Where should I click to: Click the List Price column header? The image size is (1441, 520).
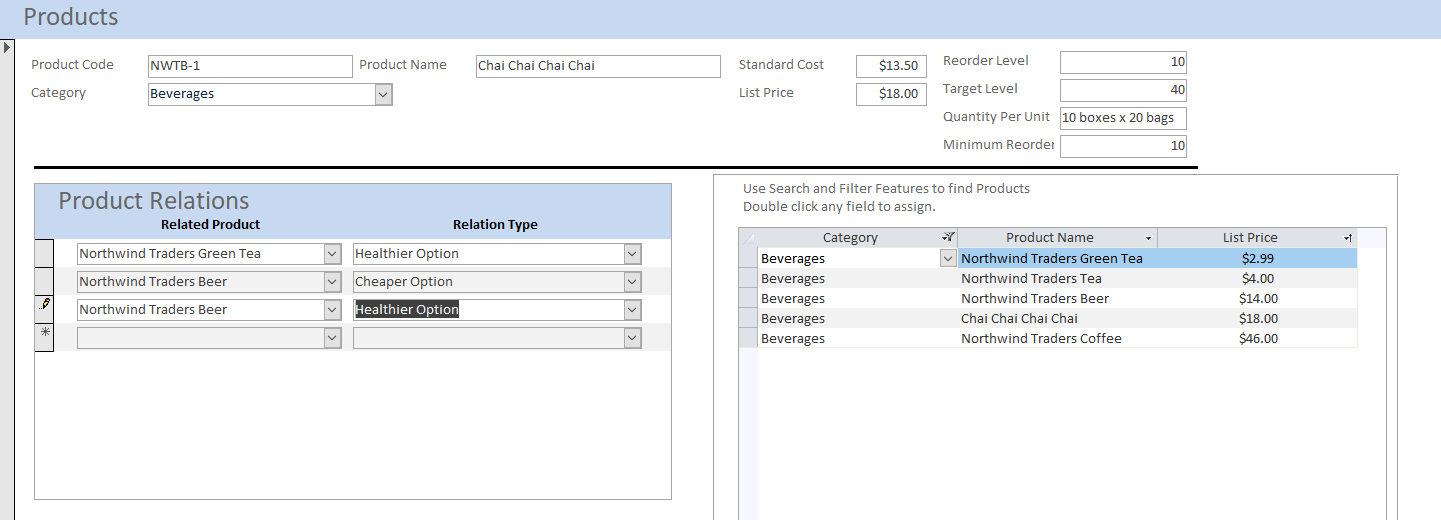pos(1249,238)
